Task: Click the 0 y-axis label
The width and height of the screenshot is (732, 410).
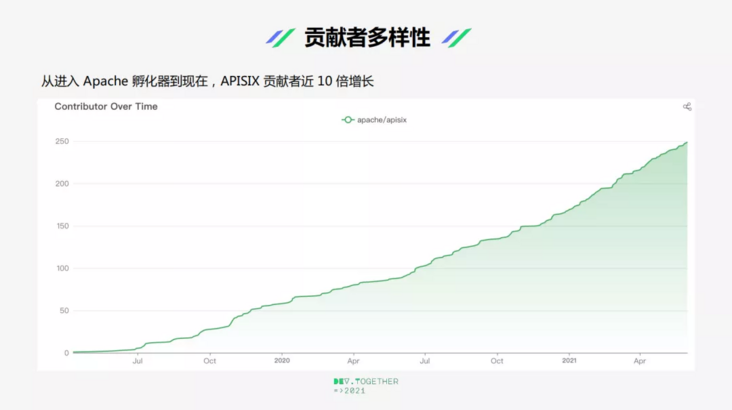Action: pos(67,353)
